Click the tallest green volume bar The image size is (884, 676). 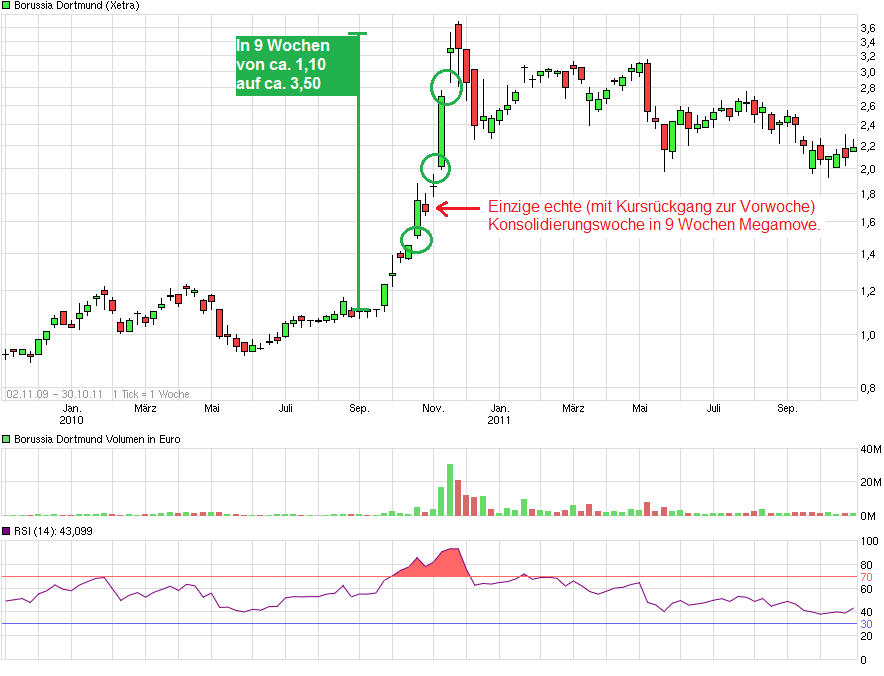450,490
